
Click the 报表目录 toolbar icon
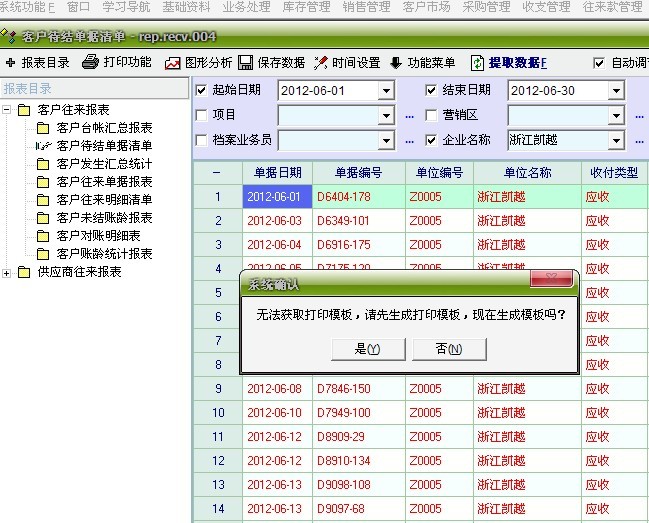[11, 62]
